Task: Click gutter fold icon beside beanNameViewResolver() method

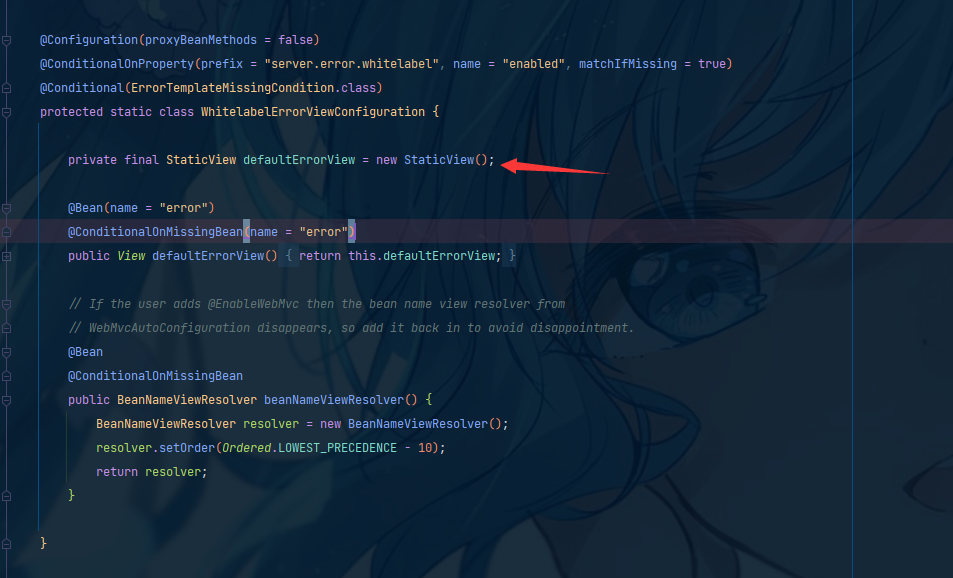Action: pyautogui.click(x=6, y=401)
